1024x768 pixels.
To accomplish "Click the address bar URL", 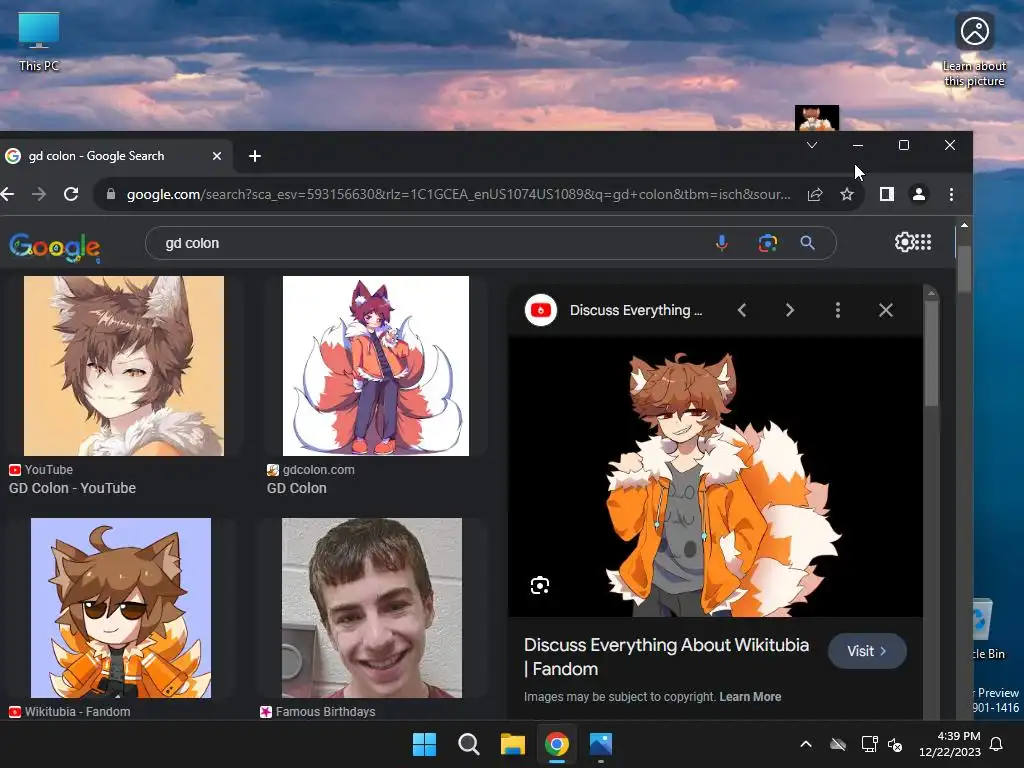I will click(458, 194).
